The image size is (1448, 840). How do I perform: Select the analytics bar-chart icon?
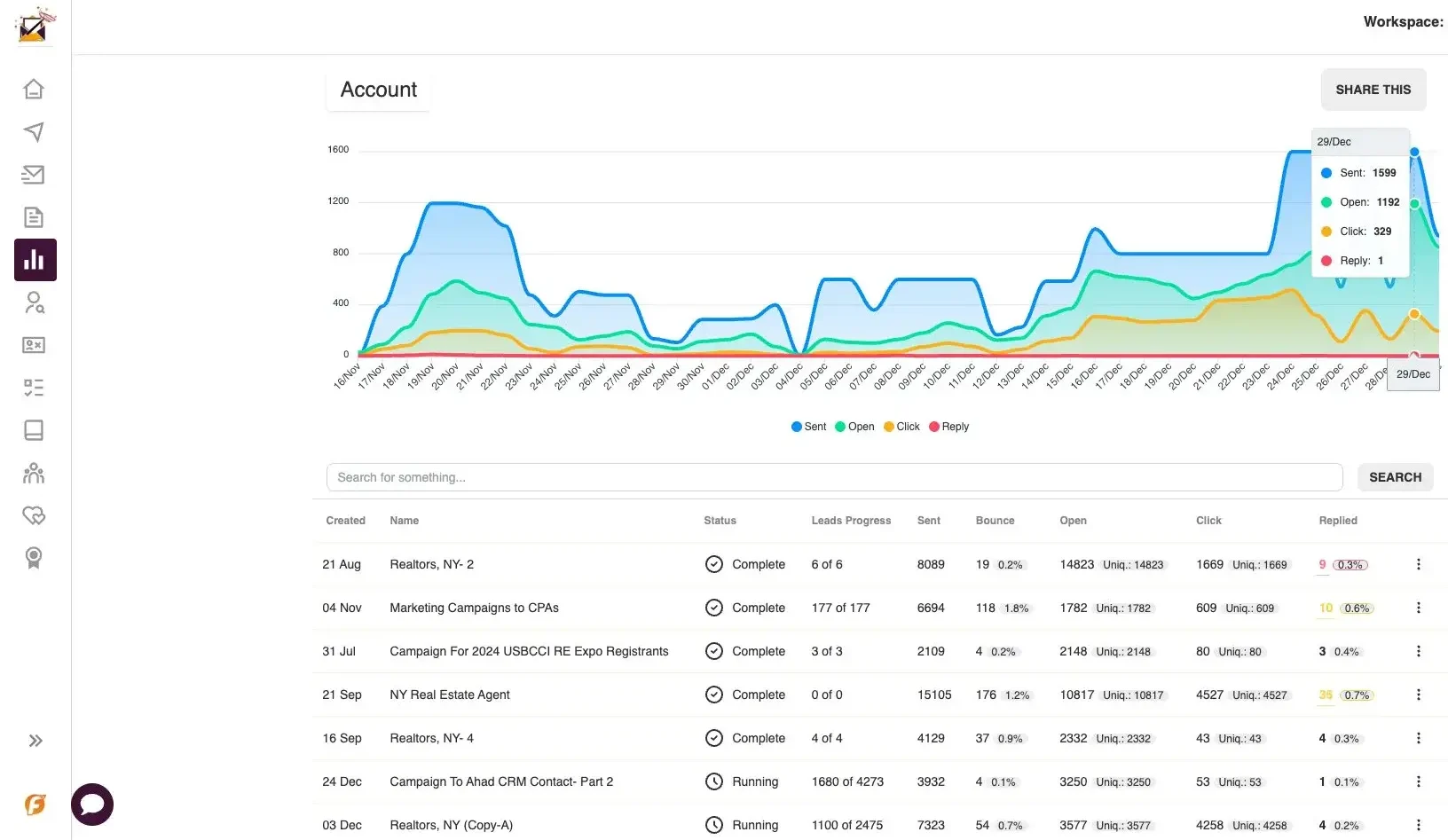pos(34,260)
